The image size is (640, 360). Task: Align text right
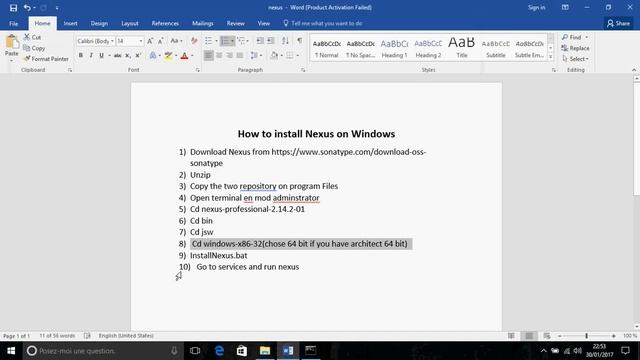(x=229, y=55)
